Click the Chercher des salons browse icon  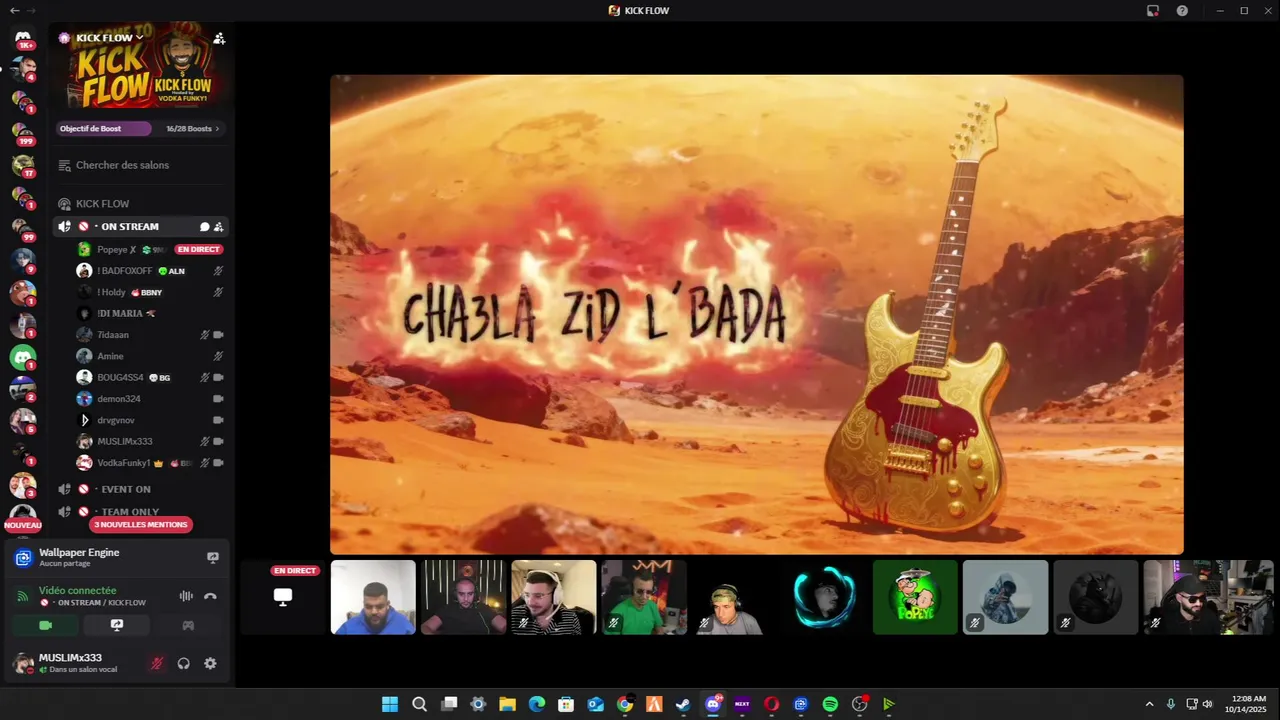[x=64, y=165]
